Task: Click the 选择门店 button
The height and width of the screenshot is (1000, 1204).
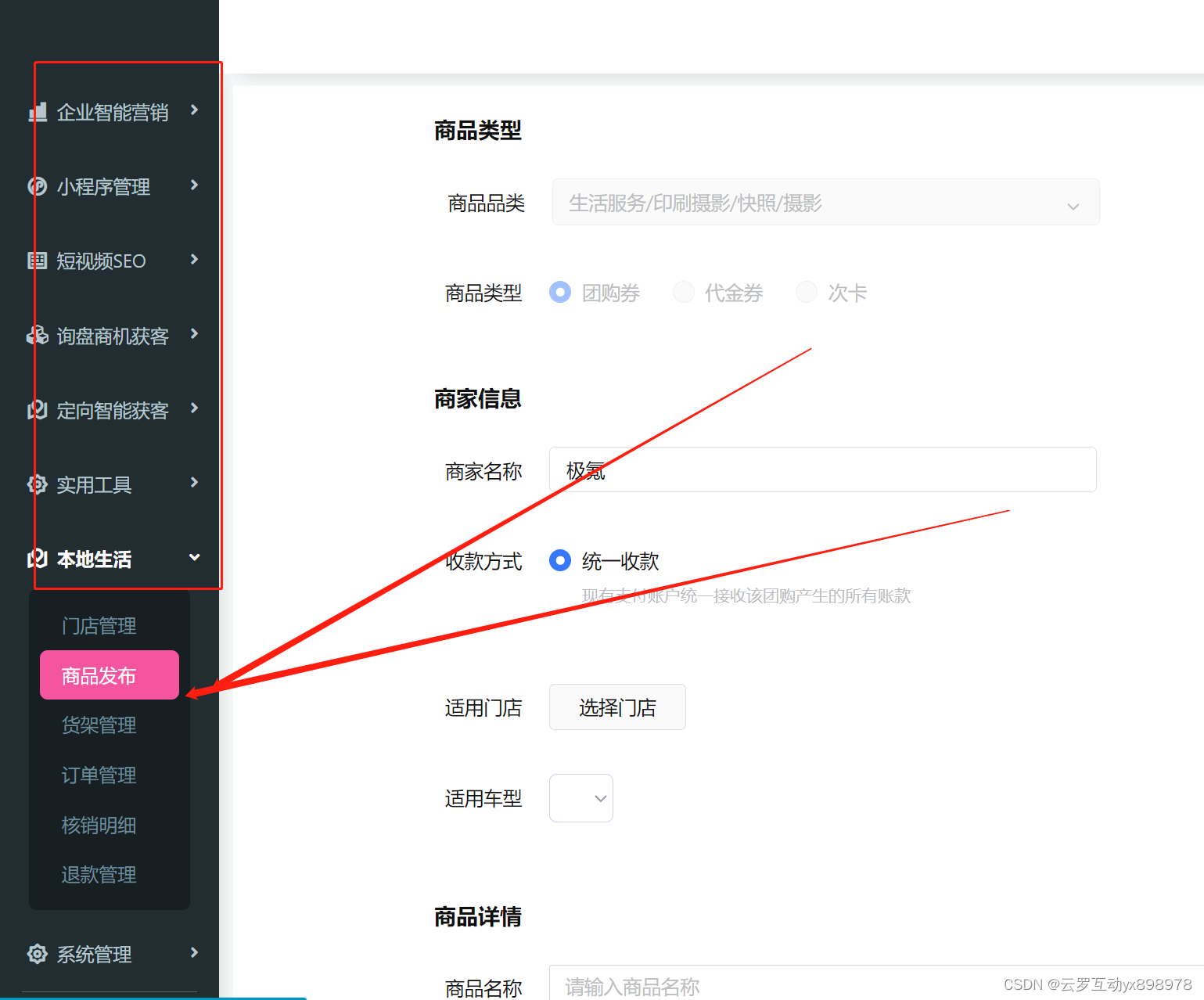Action: click(617, 707)
